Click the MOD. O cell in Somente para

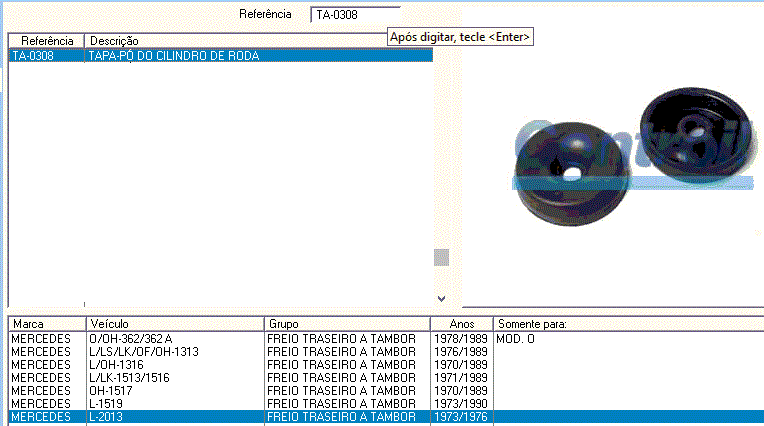[516, 339]
